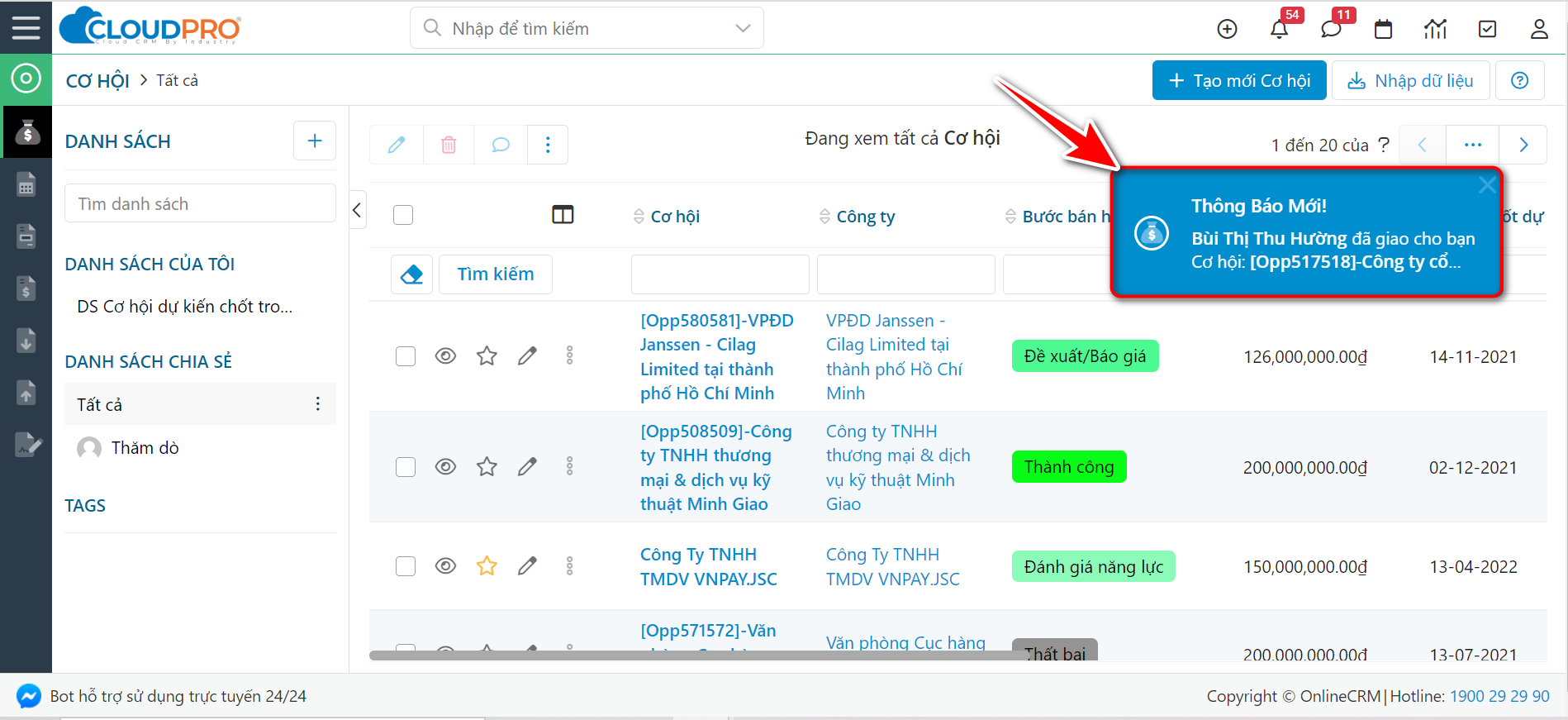Select the money bag Opportunities sidebar icon
This screenshot has width=1568, height=720.
(26, 131)
